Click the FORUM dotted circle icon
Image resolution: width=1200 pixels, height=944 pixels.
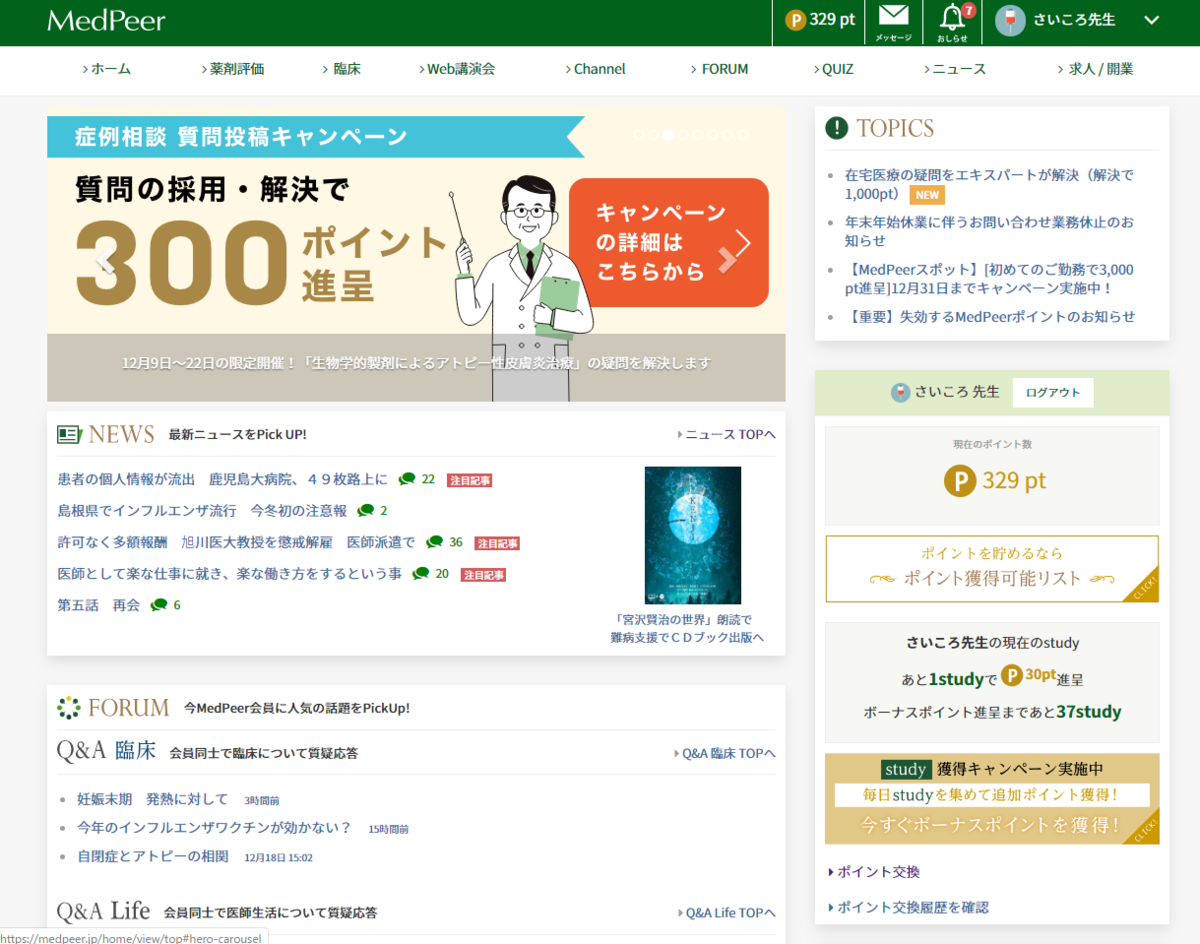click(69, 708)
